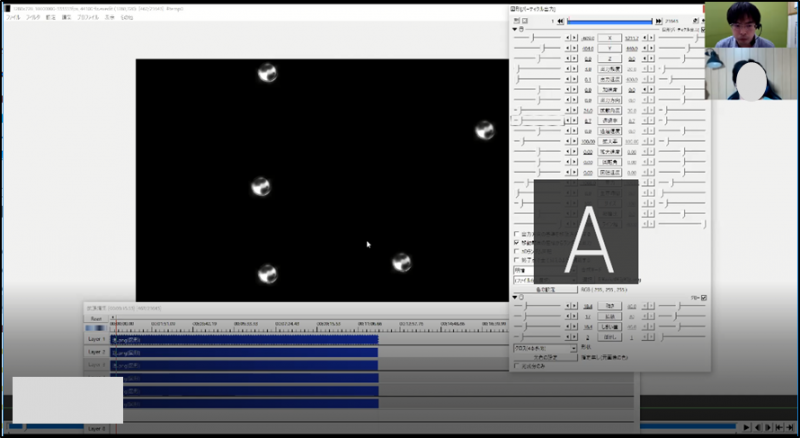Open the cross shape dropdown
Viewport: 800px width, 438px height.
(544, 350)
